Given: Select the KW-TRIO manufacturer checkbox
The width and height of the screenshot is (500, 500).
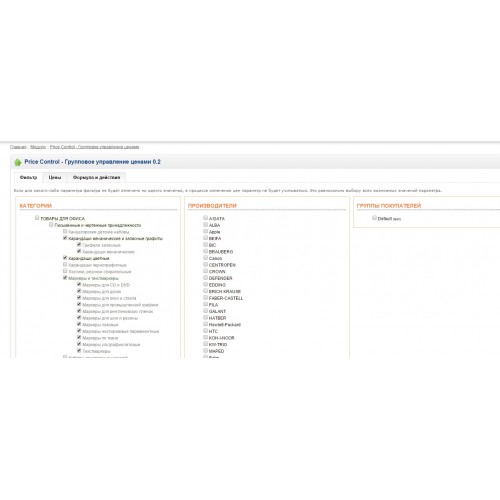Looking at the screenshot, I should (206, 344).
